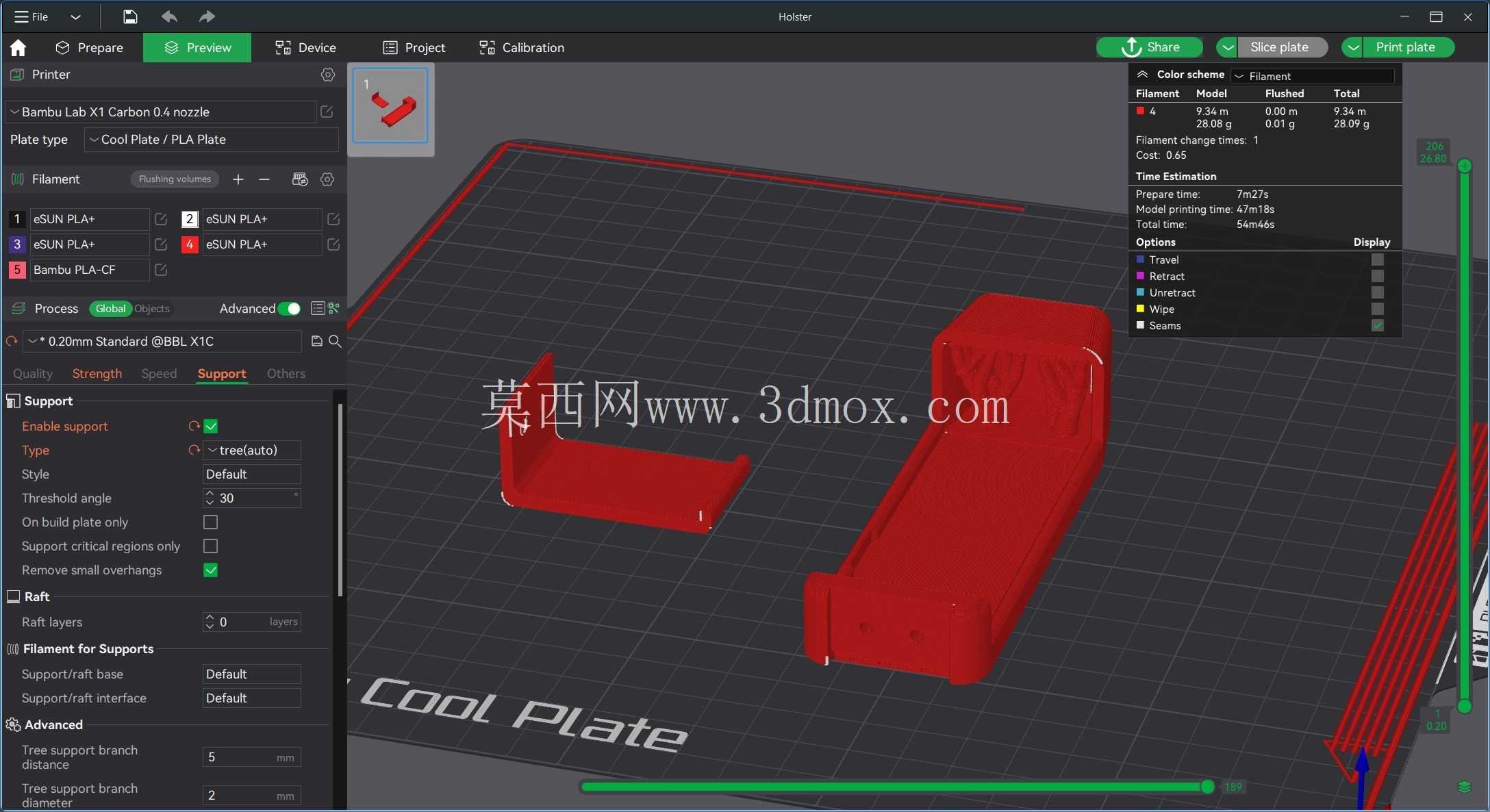Switch to Device tab
This screenshot has height=812, width=1490.
[x=305, y=47]
